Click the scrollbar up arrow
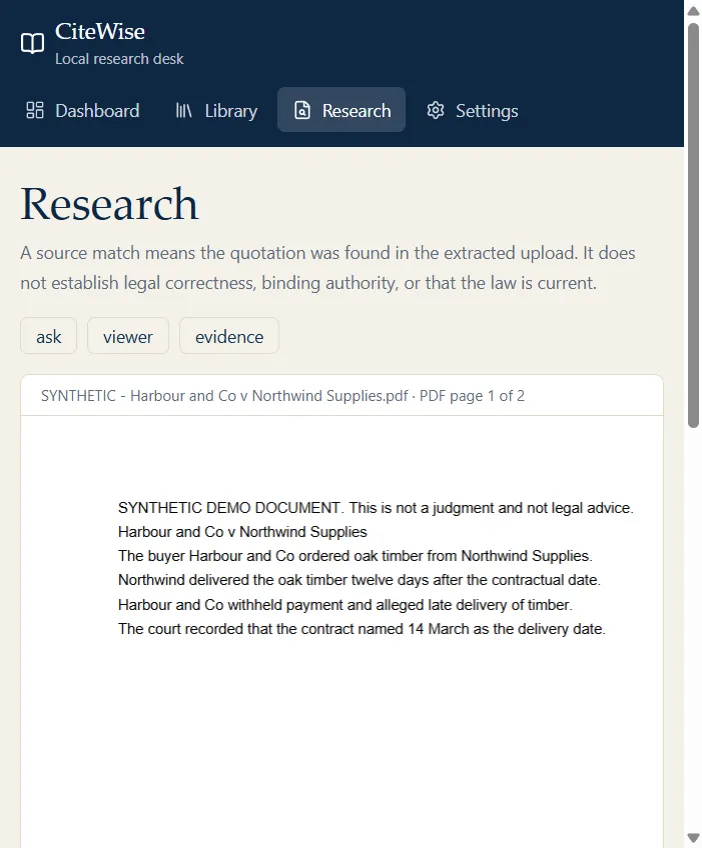Image resolution: width=702 pixels, height=848 pixels. pyautogui.click(x=693, y=11)
